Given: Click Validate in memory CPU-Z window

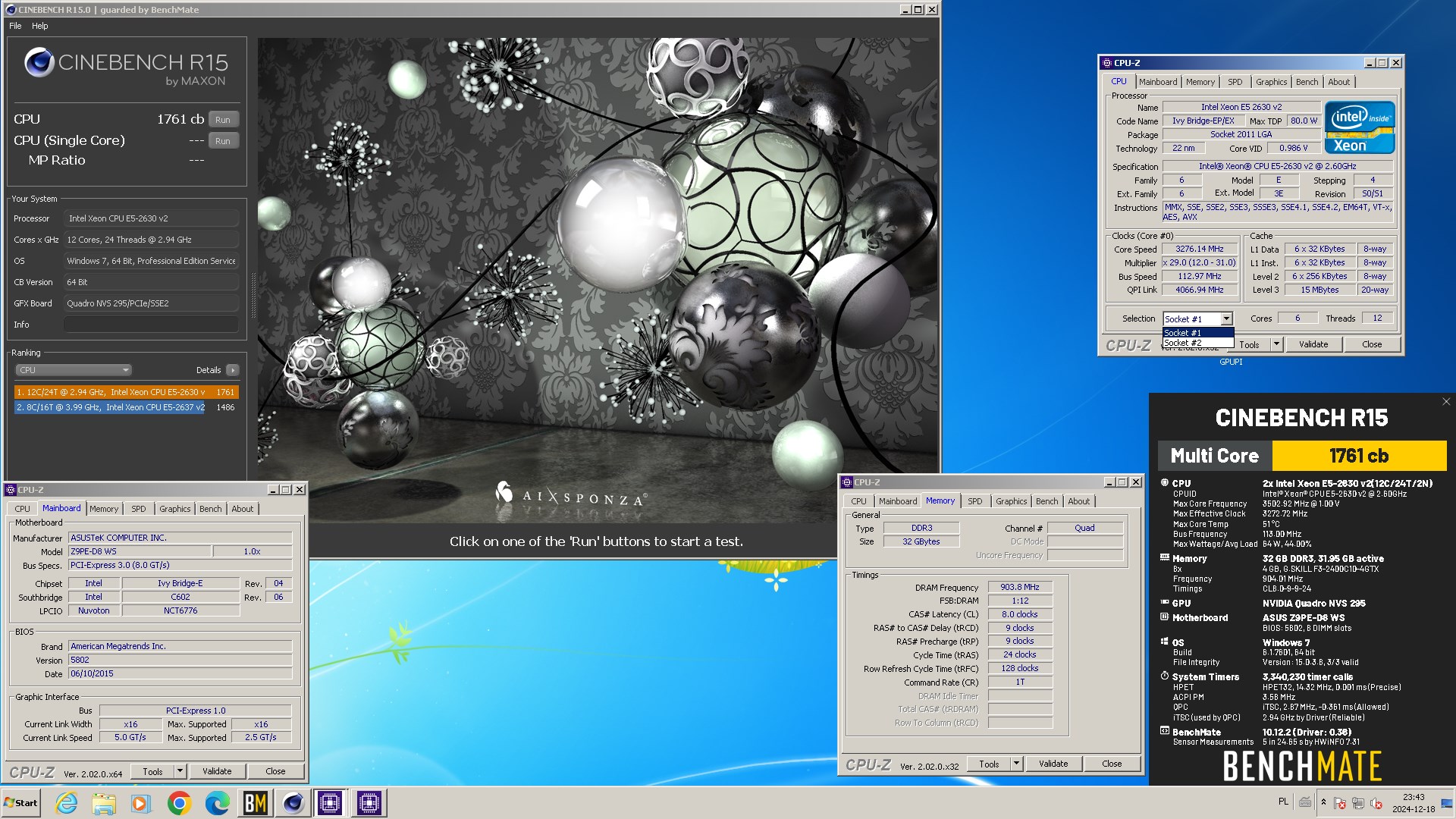Looking at the screenshot, I should pyautogui.click(x=1053, y=764).
